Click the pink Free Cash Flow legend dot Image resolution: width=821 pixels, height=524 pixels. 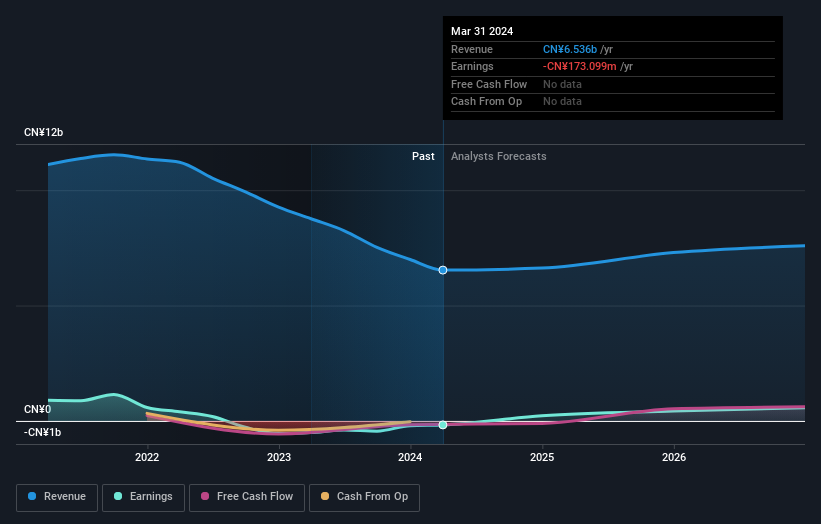tap(205, 496)
